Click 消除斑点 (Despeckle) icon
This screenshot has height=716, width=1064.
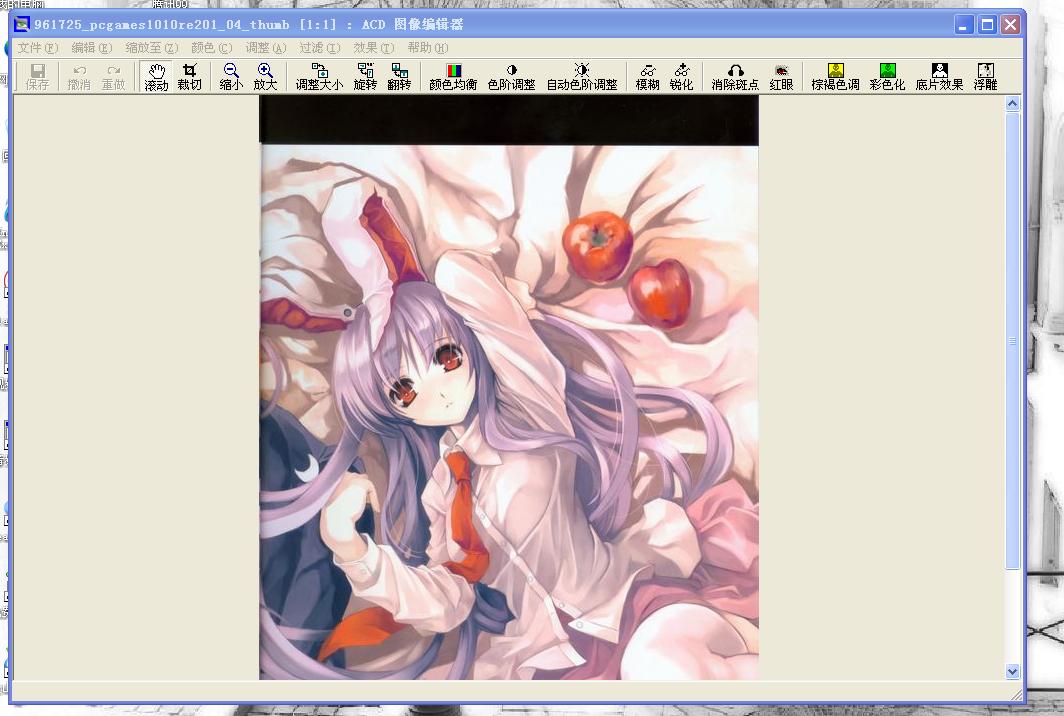point(735,77)
